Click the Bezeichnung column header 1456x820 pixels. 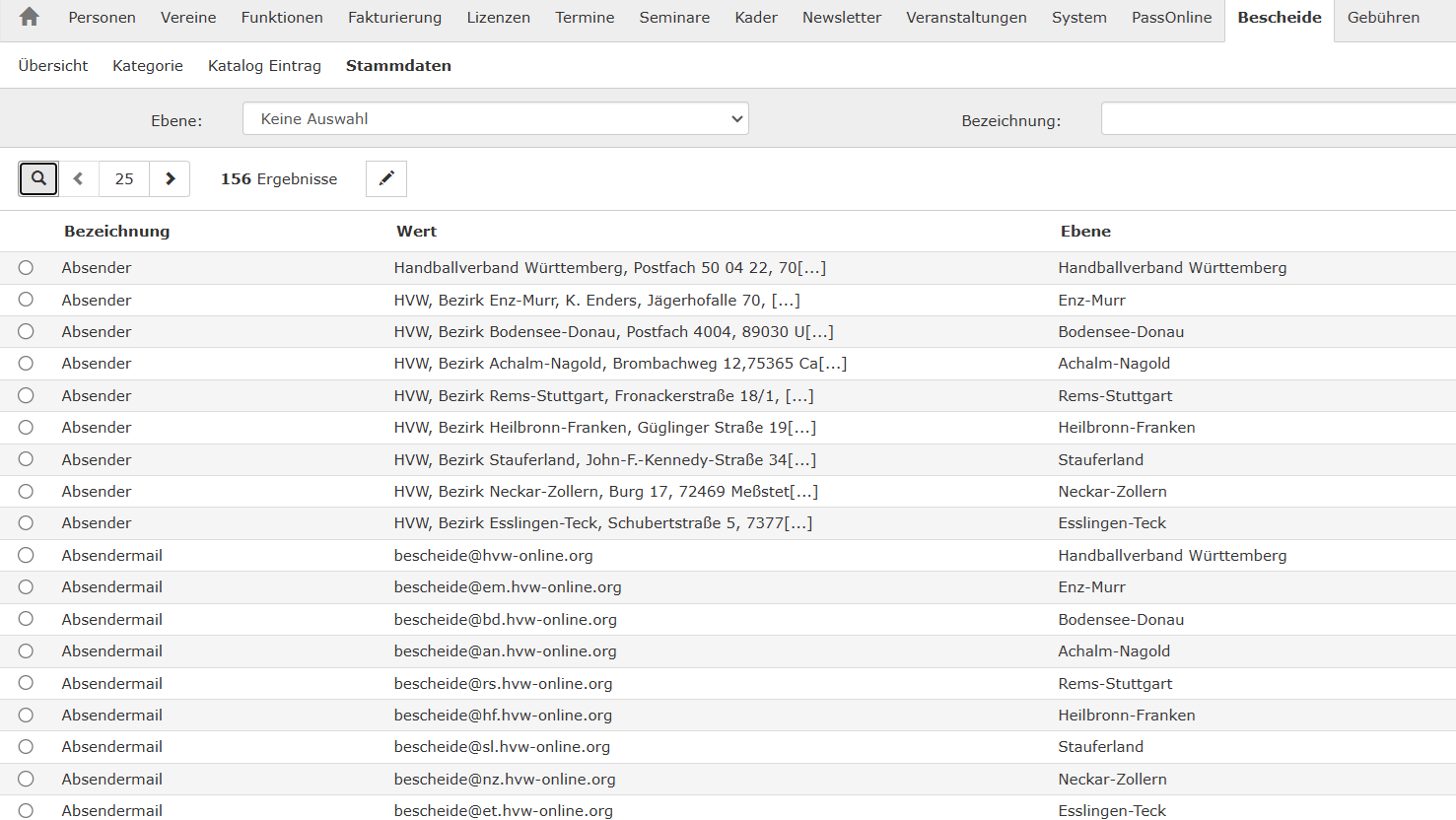(116, 232)
